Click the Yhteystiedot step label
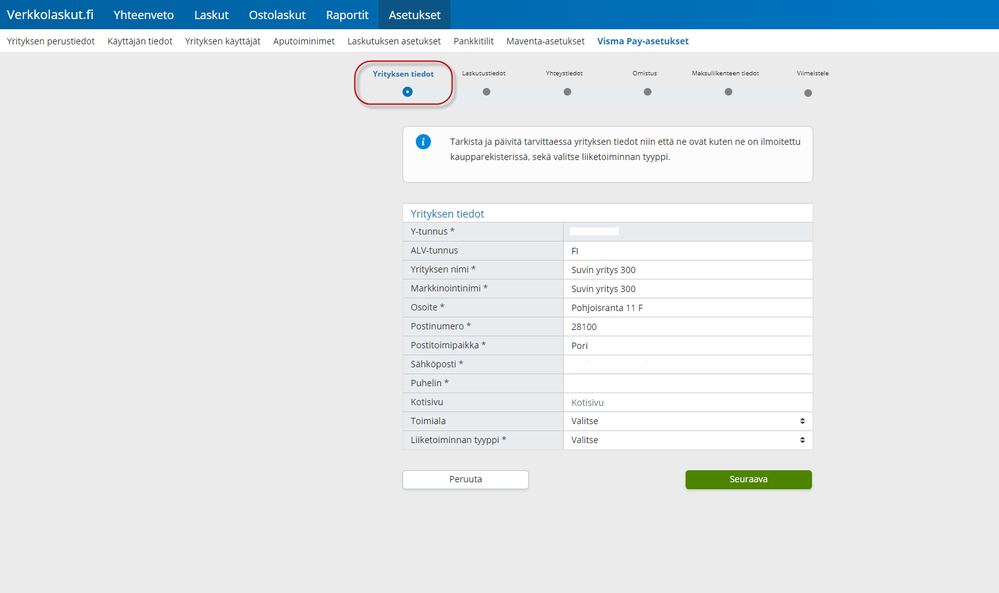999x593 pixels. 564,73
